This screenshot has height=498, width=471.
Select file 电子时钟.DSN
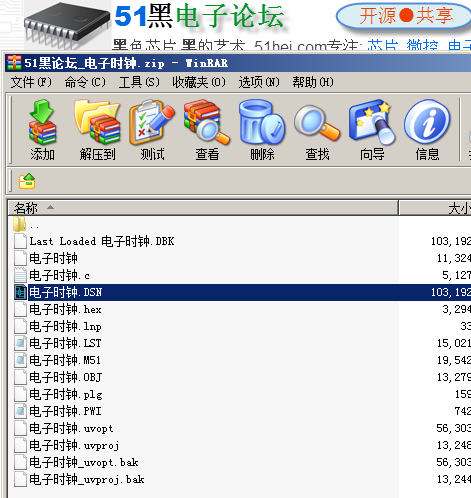coord(65,292)
